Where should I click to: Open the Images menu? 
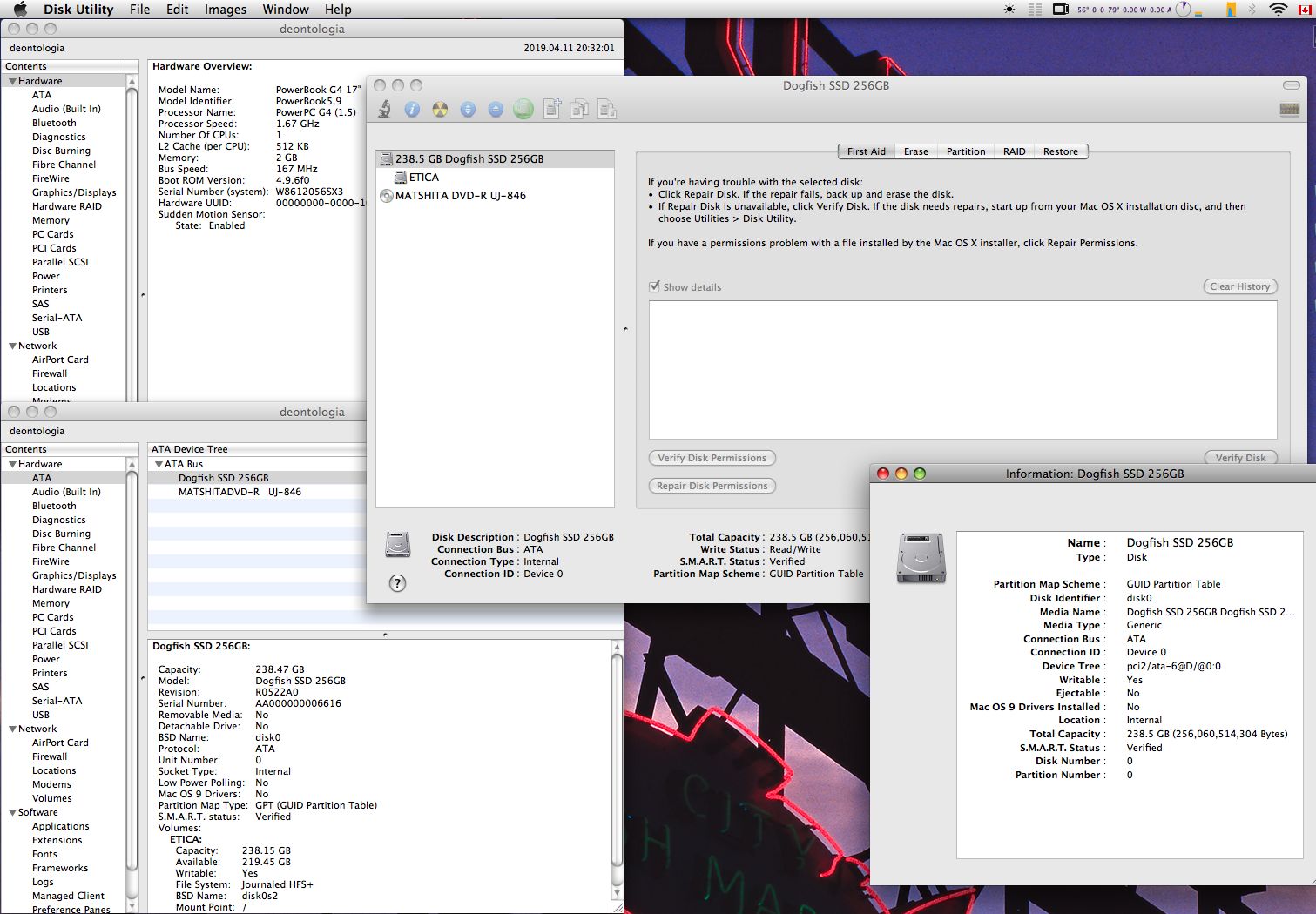[x=225, y=10]
